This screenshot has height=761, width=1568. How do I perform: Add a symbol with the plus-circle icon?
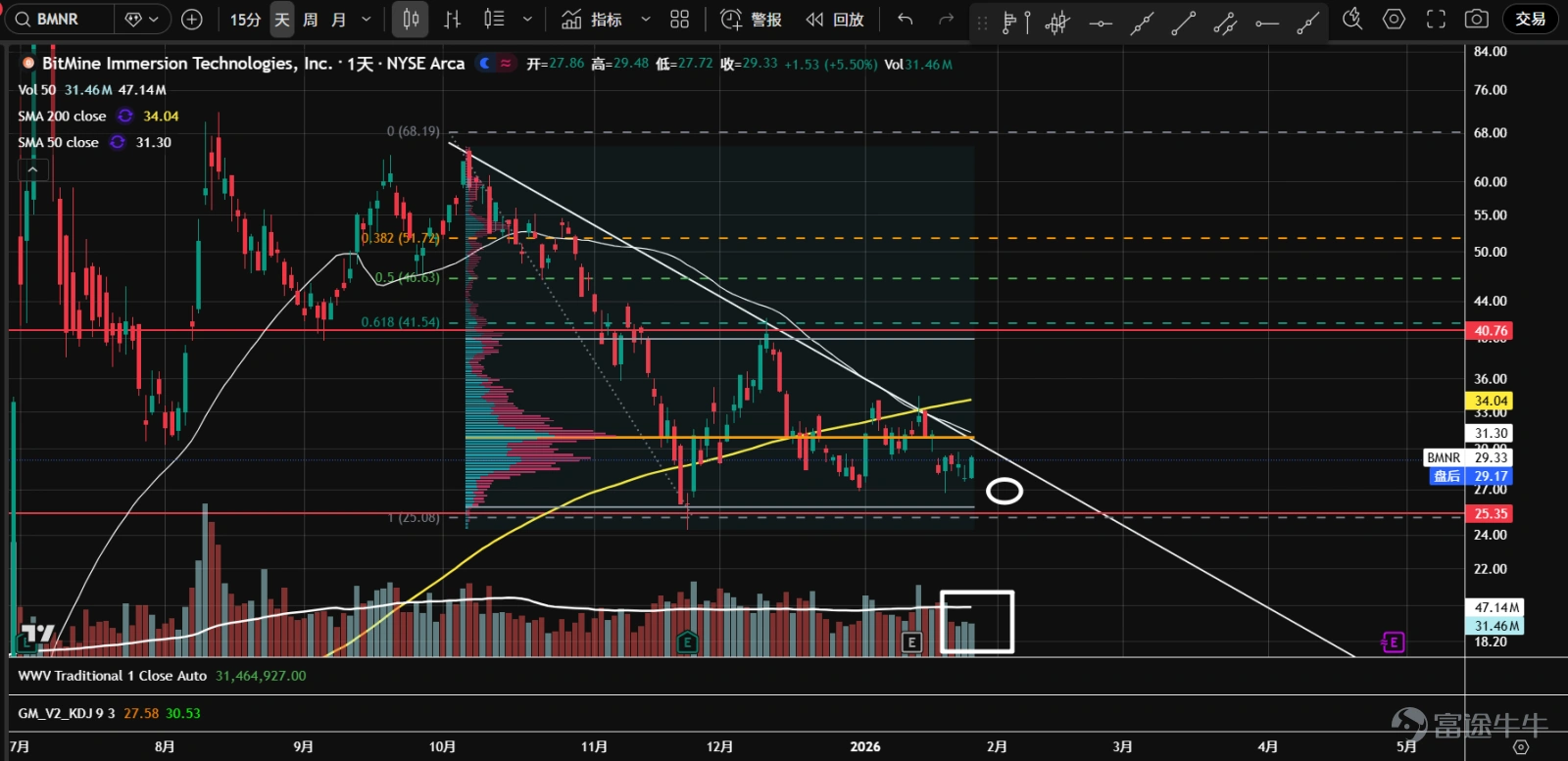coord(192,19)
